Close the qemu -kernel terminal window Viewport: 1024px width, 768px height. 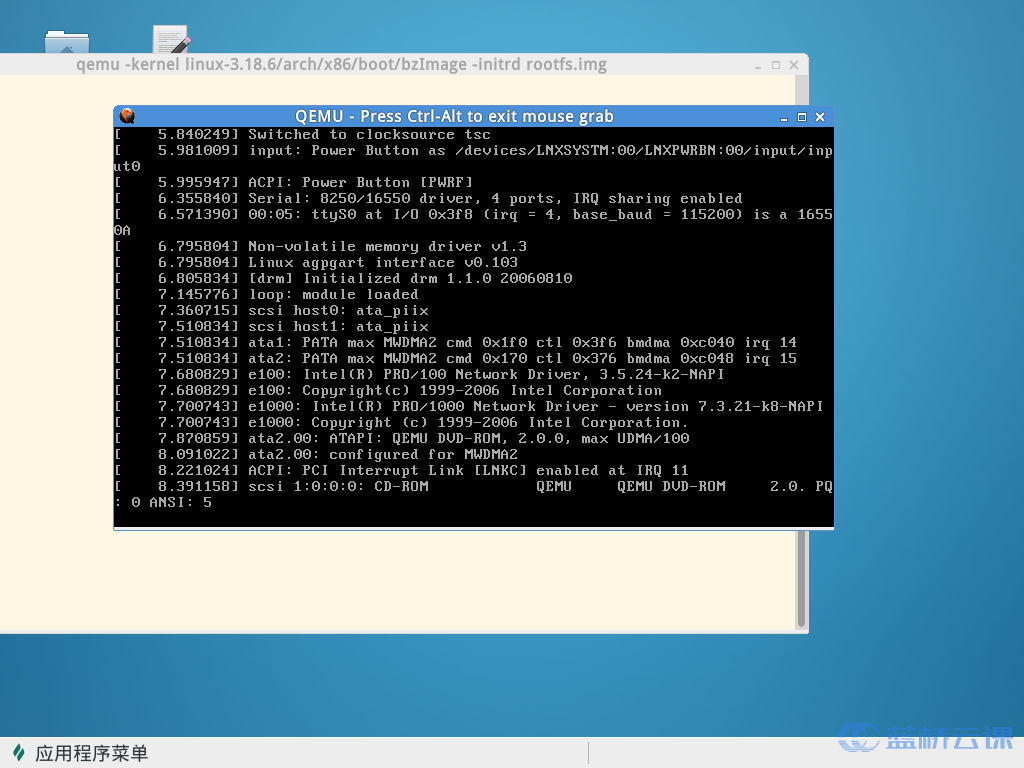(x=794, y=65)
